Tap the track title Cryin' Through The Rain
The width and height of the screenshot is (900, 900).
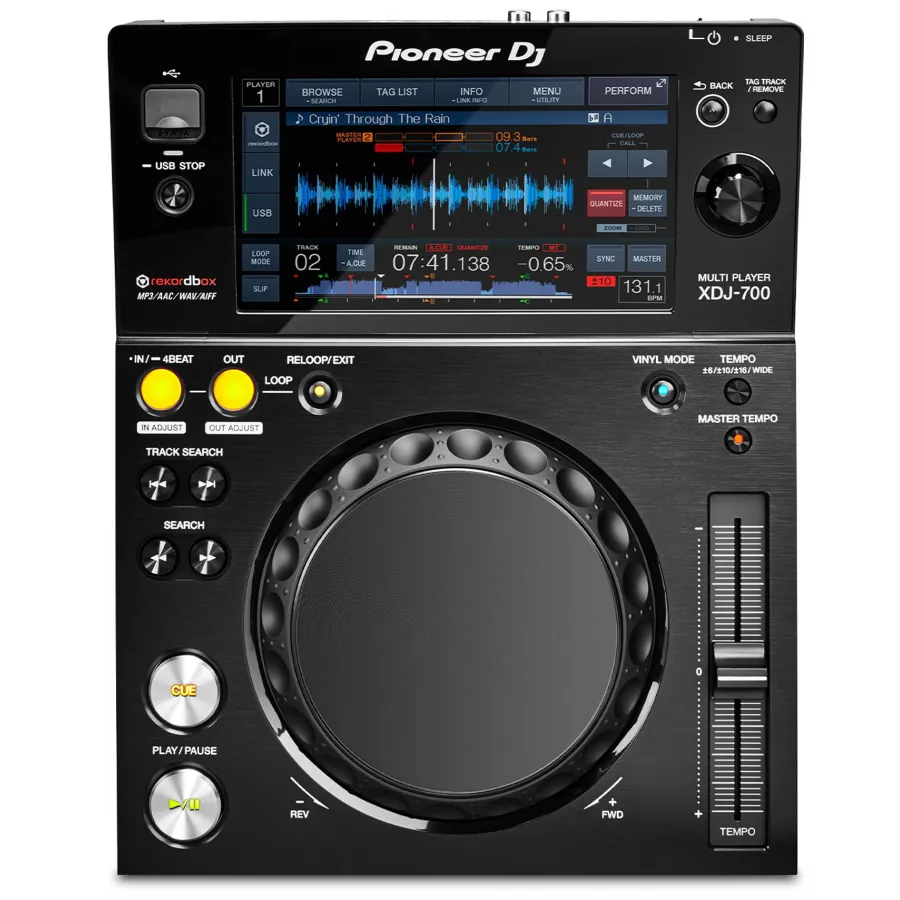coord(379,119)
